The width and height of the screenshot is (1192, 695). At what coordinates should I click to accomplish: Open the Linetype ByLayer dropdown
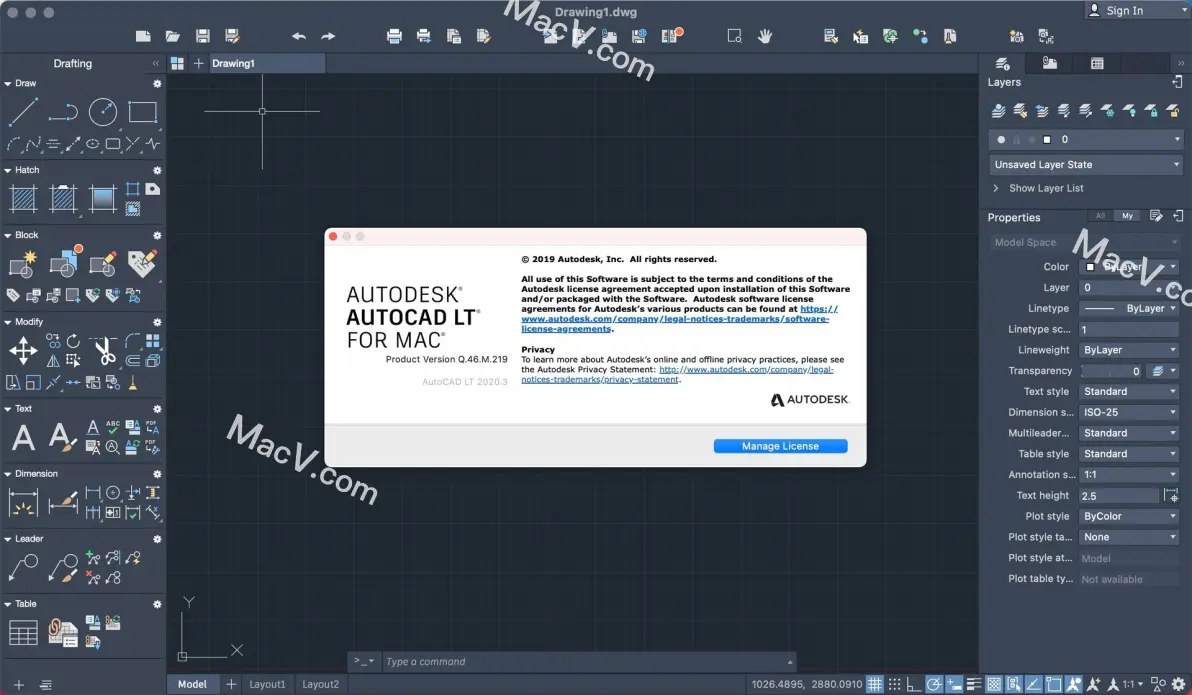click(x=1129, y=308)
